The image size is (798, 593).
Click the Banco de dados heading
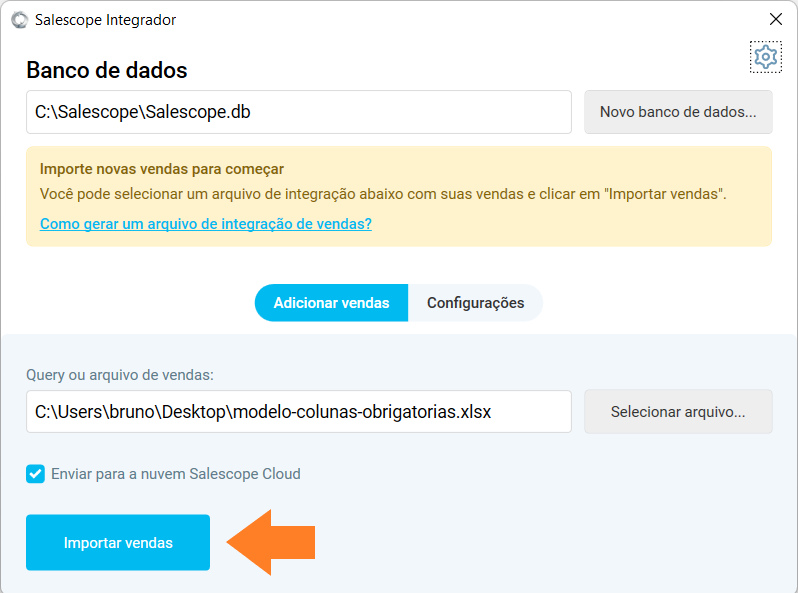click(x=107, y=70)
